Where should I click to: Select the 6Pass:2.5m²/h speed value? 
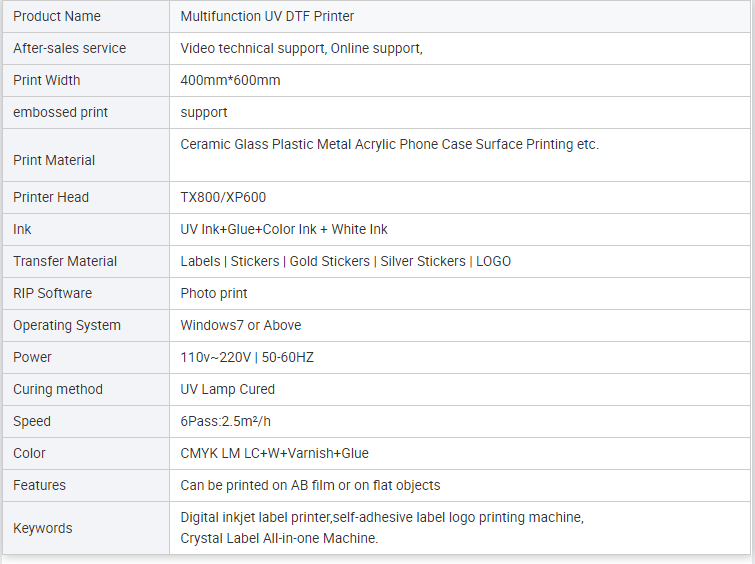tap(225, 421)
